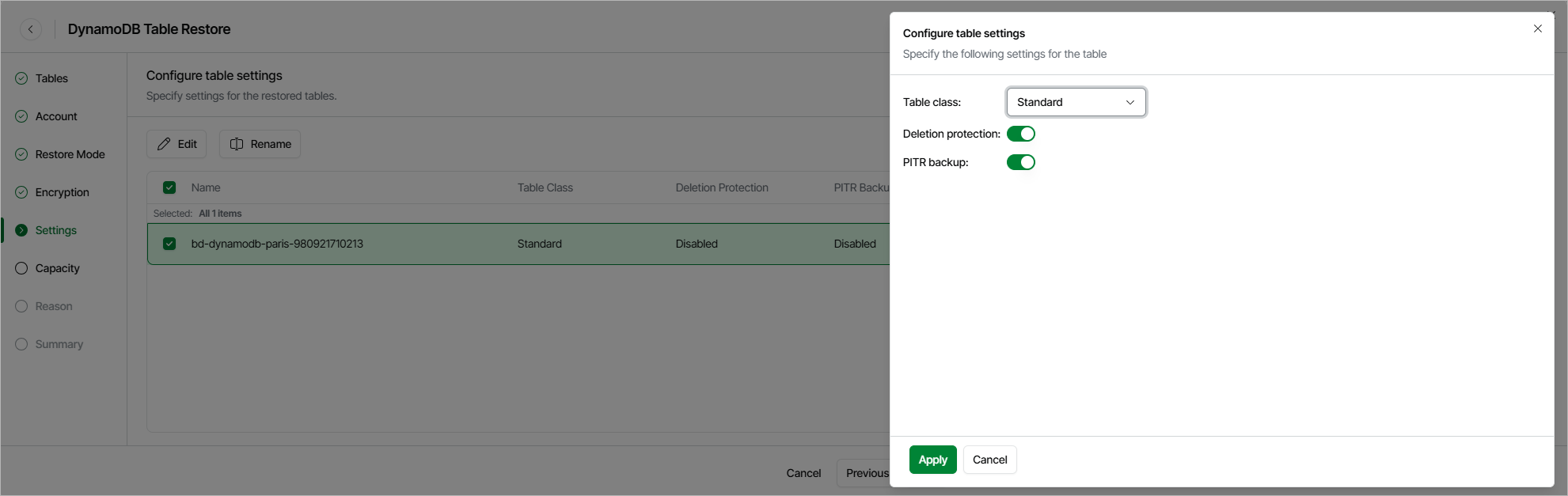Click the Tables step checkmark icon
The width and height of the screenshot is (1568, 496).
(x=21, y=78)
